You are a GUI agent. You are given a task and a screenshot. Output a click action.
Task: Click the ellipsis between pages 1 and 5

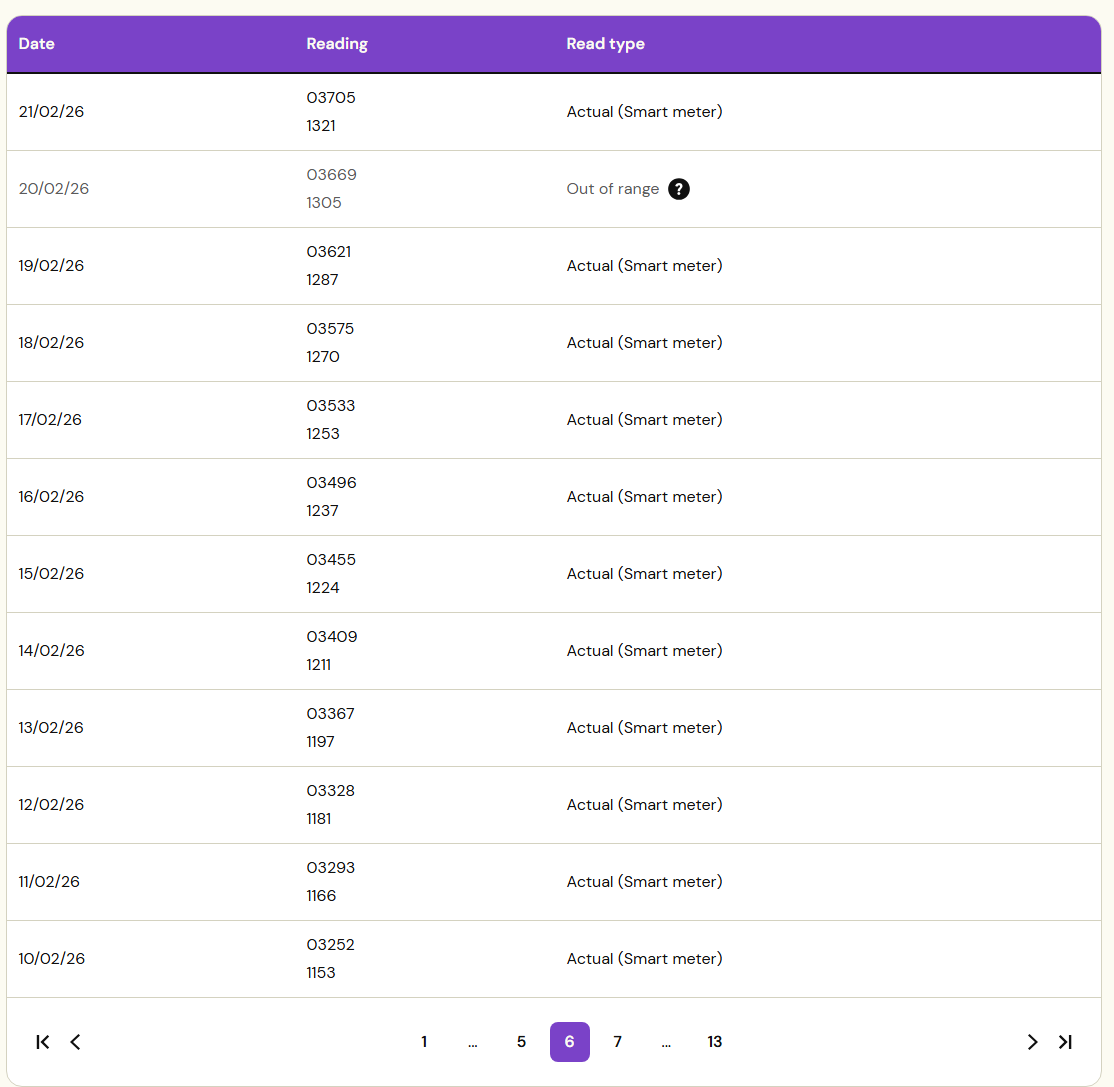(x=472, y=1042)
